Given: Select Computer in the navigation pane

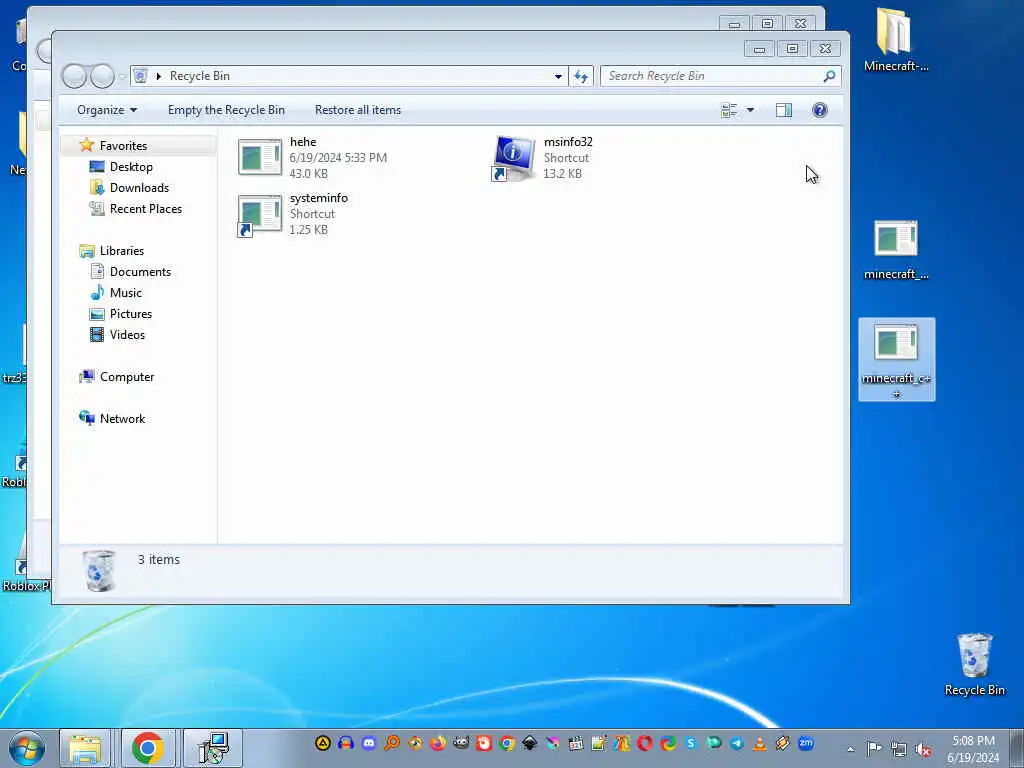Looking at the screenshot, I should point(127,377).
